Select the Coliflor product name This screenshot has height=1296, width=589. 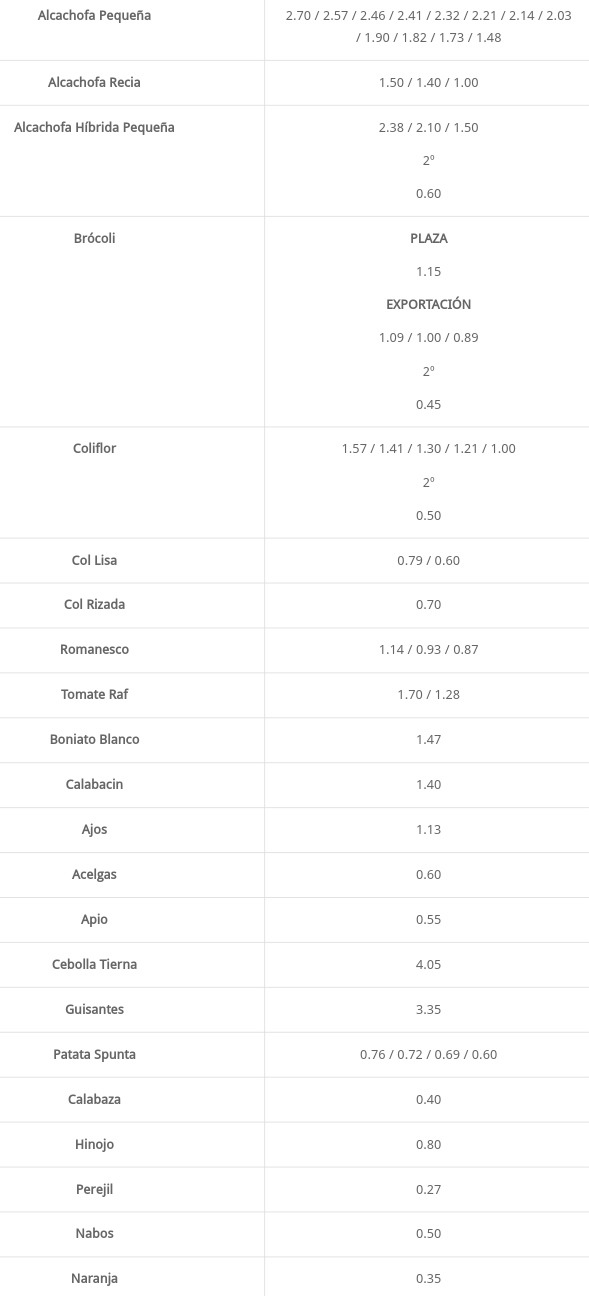click(x=94, y=448)
